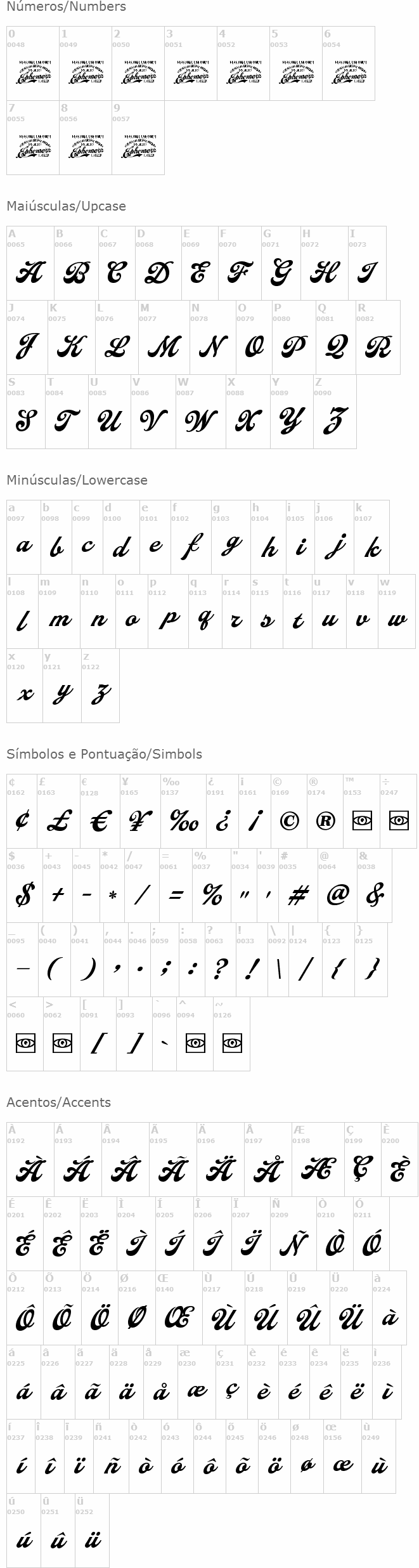Select the ampersand glyph cell
This screenshot has height=1568, width=419.
(375, 885)
